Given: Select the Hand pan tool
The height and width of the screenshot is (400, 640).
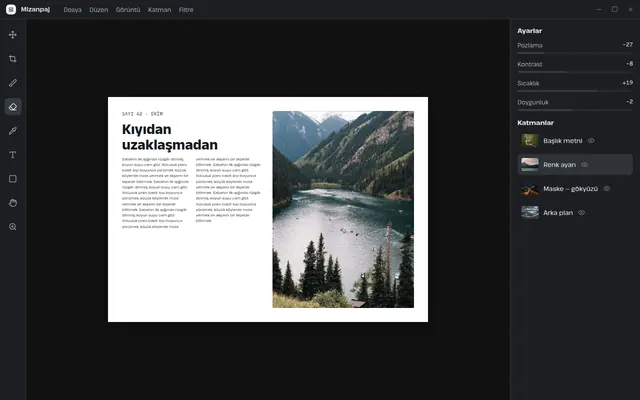Looking at the screenshot, I should point(13,203).
